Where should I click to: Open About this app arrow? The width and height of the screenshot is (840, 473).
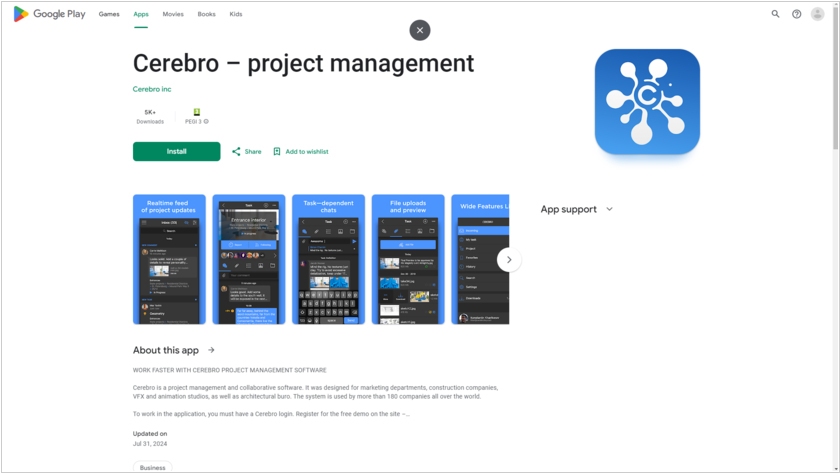[211, 350]
